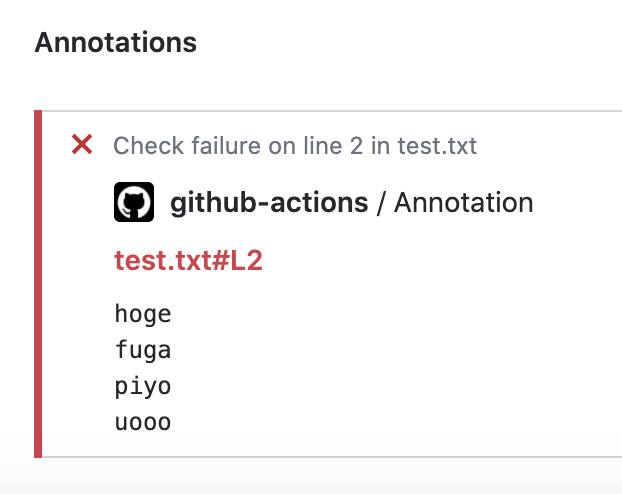This screenshot has height=494, width=622.
Task: Select the hoge message line
Action: pos(143,314)
